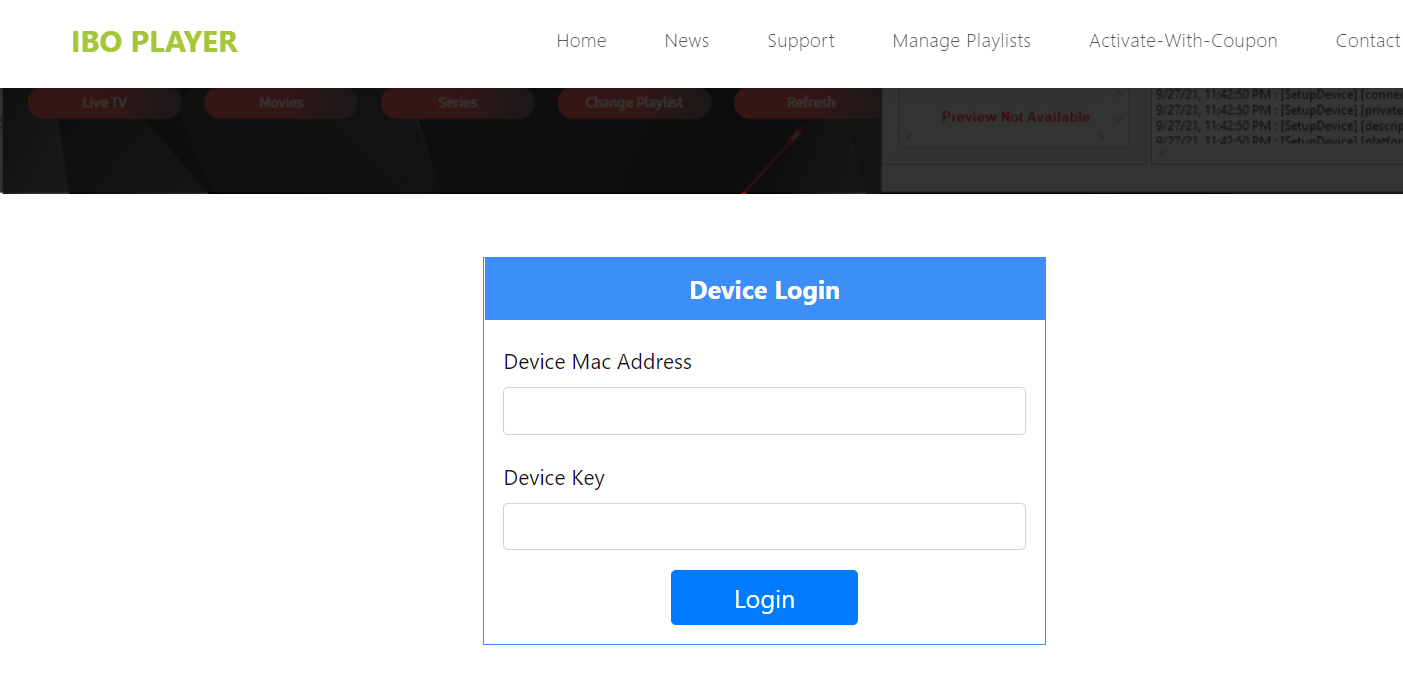Open the Contact nav link
This screenshot has width=1403, height=682.
(1367, 41)
